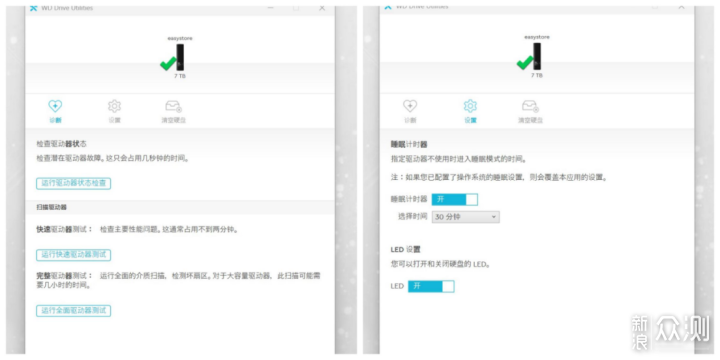Click the WD Drive Utilities logo in right window
The image size is (720, 360).
pyautogui.click(x=388, y=7)
